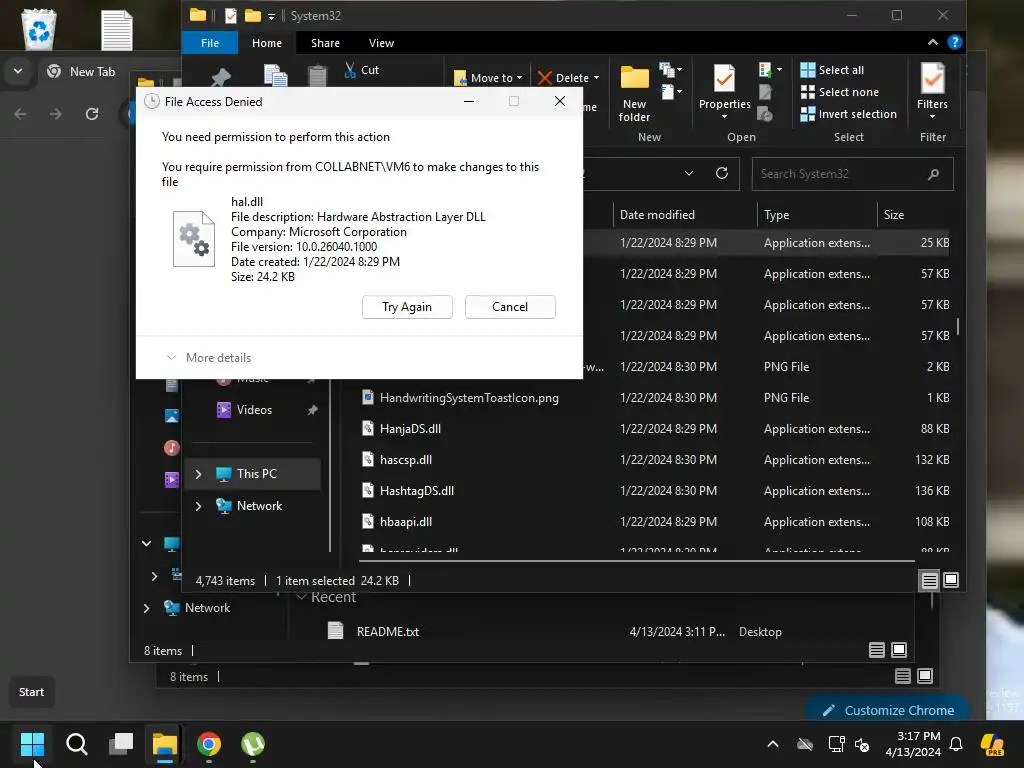
Task: Reload the Chrome New Tab page
Action: pyautogui.click(x=92, y=114)
